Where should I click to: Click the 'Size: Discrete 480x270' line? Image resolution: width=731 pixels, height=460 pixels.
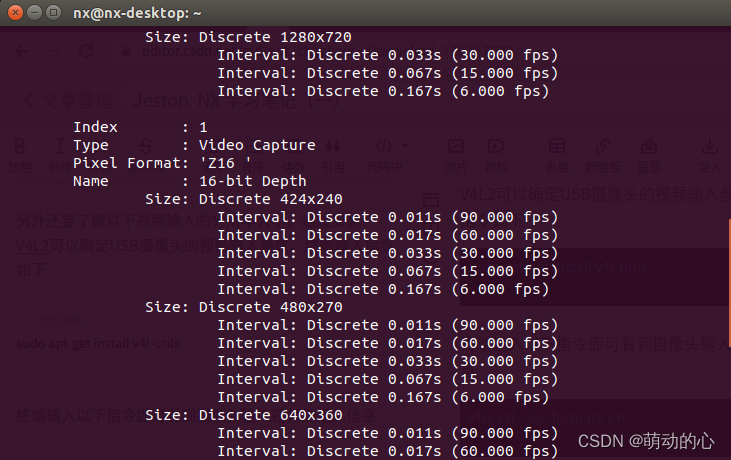[244, 307]
